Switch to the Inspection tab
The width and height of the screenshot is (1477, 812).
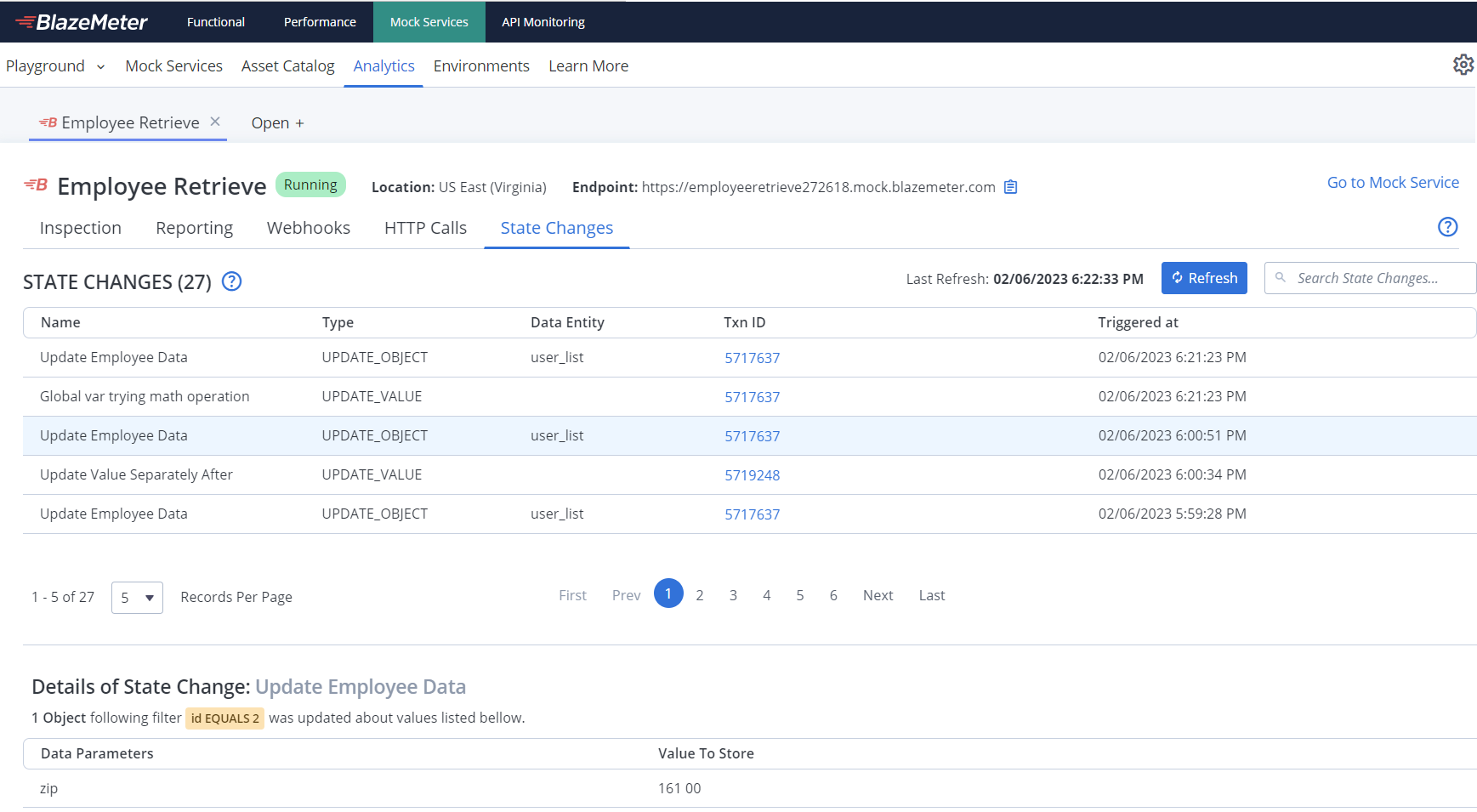81,228
